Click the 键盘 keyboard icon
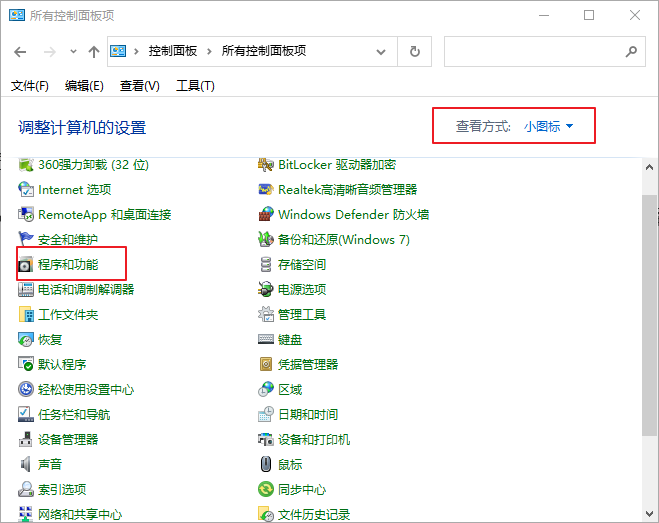659x523 pixels. 266,339
